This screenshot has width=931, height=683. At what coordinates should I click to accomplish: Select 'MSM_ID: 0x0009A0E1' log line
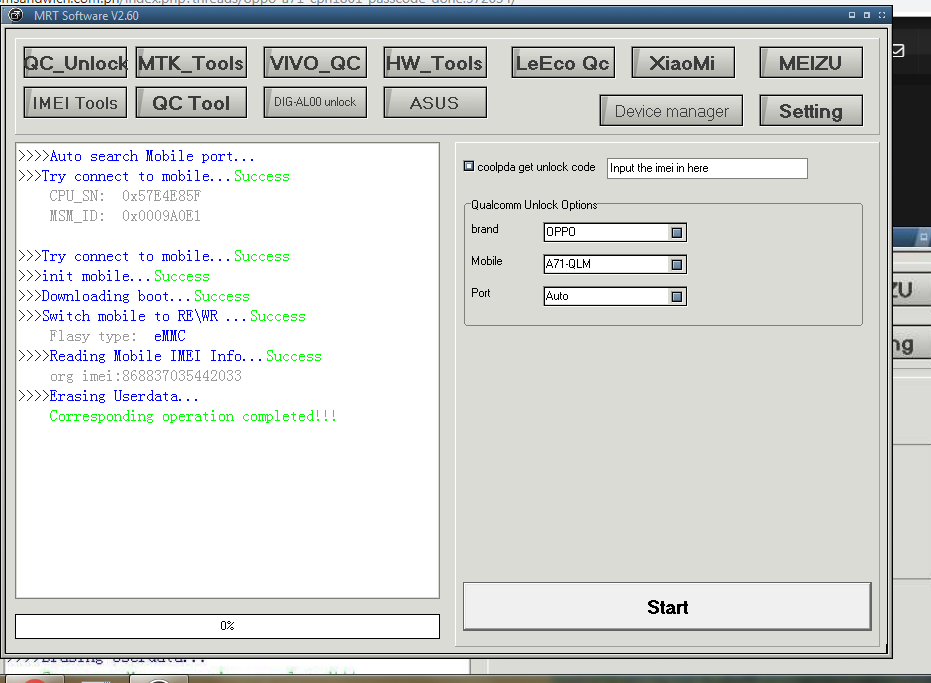tap(125, 216)
